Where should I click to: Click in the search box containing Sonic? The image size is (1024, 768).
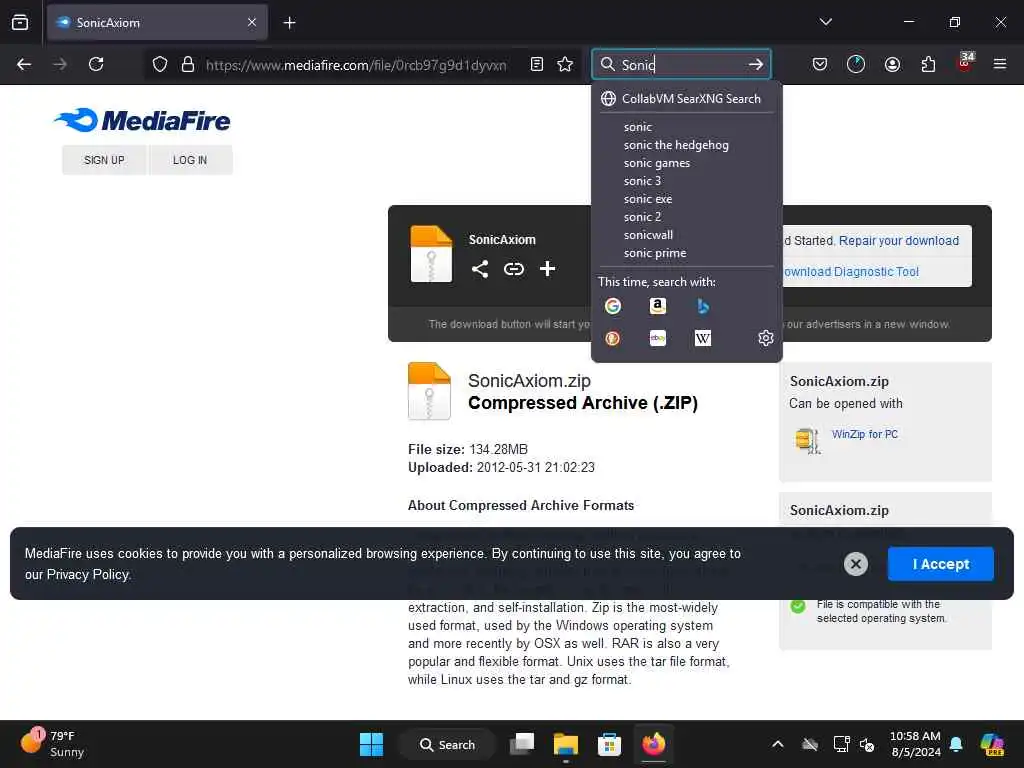pos(679,64)
